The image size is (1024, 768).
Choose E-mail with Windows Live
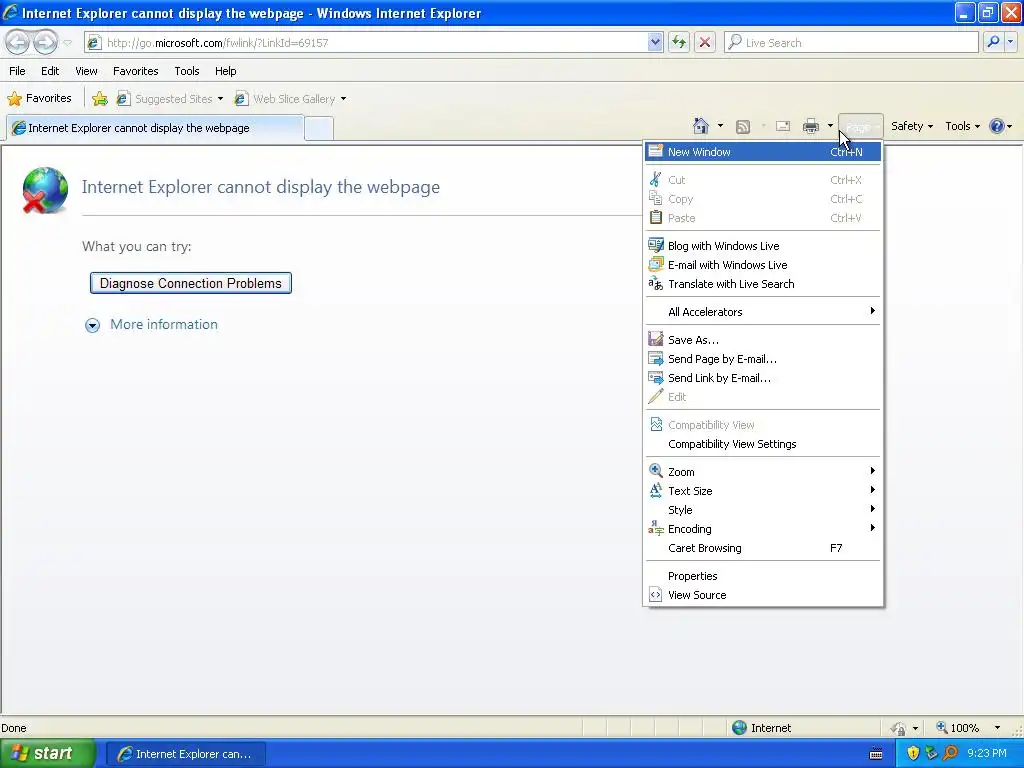click(x=763, y=265)
